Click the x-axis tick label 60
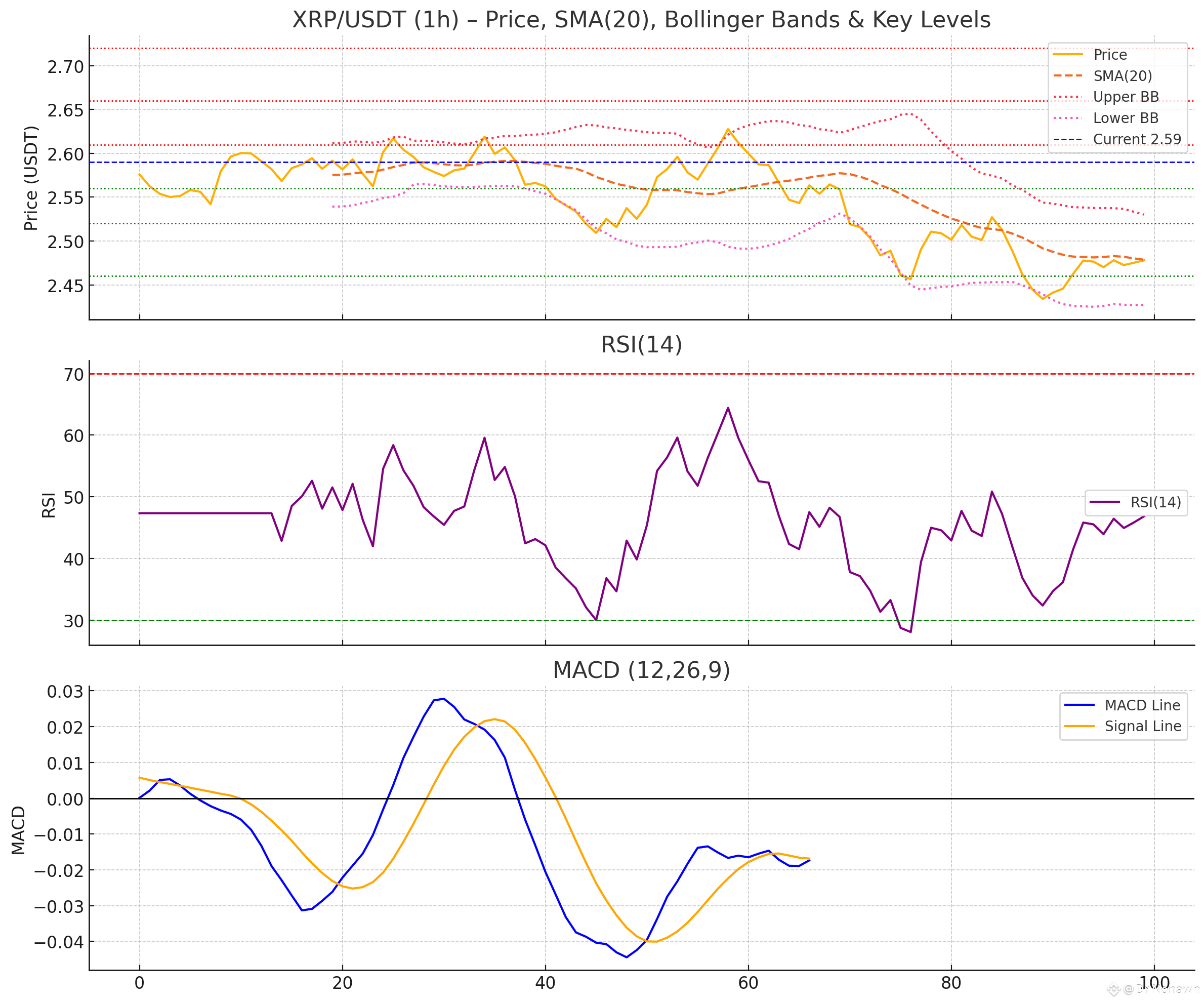 pos(748,983)
